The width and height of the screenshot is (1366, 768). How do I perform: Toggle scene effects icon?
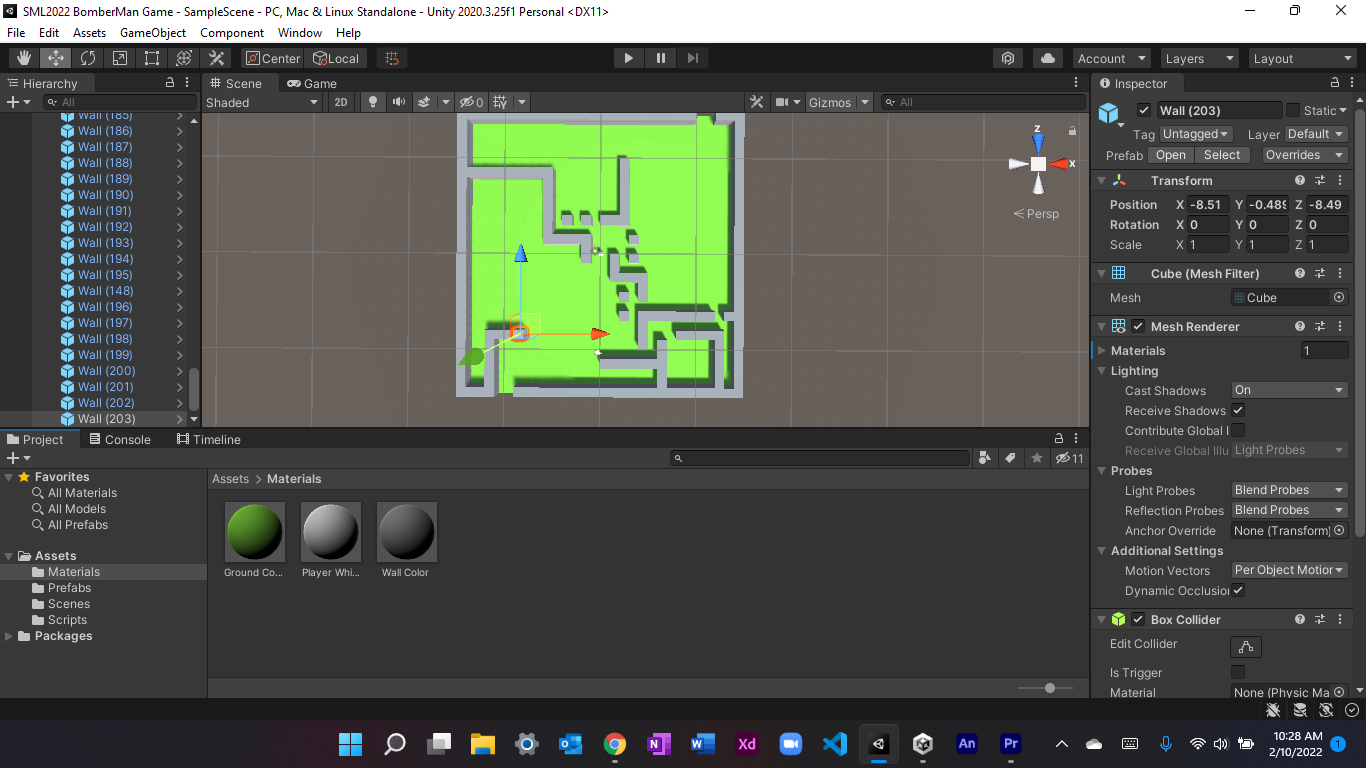[x=423, y=102]
